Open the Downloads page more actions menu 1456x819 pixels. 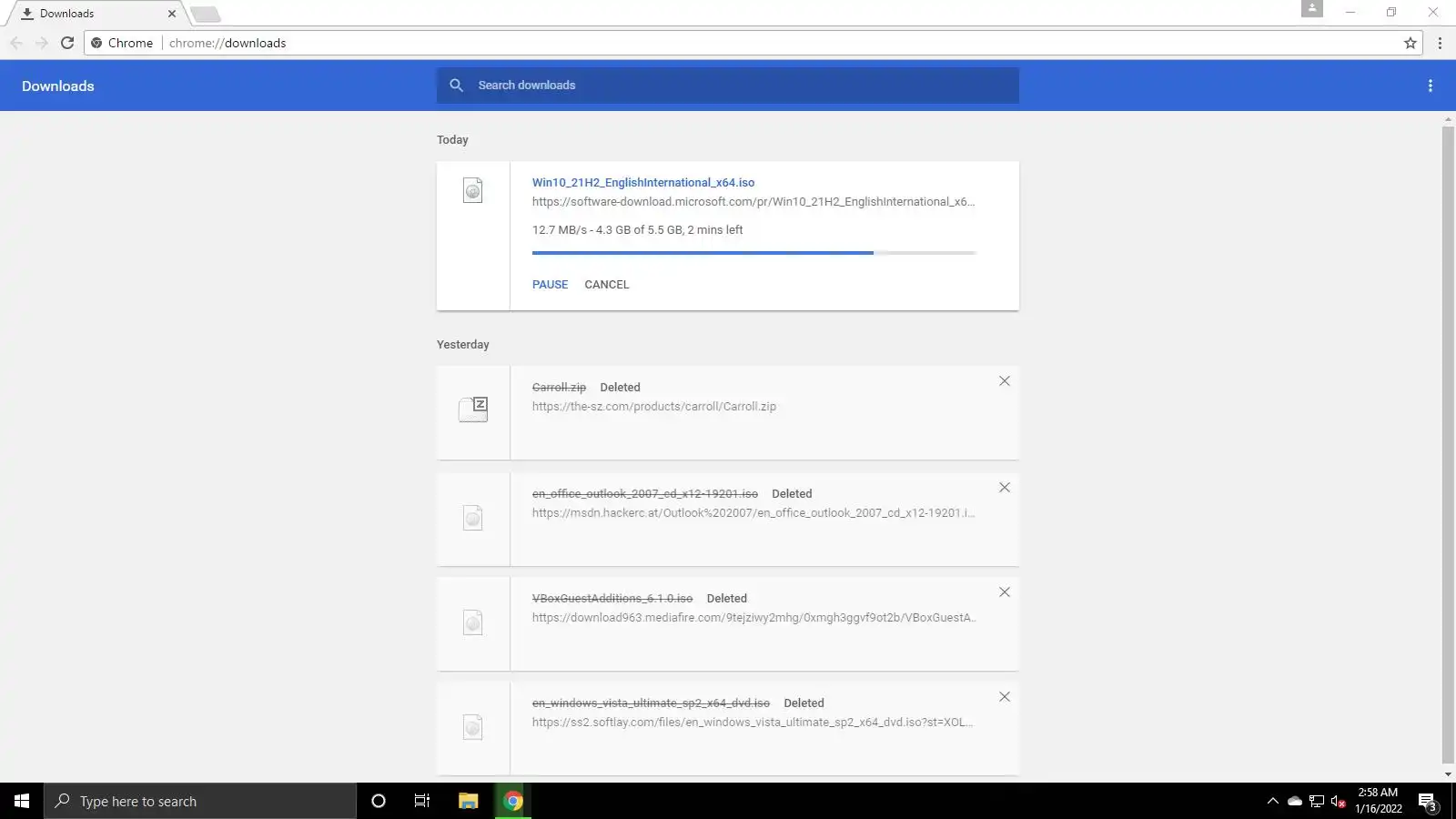click(1431, 86)
